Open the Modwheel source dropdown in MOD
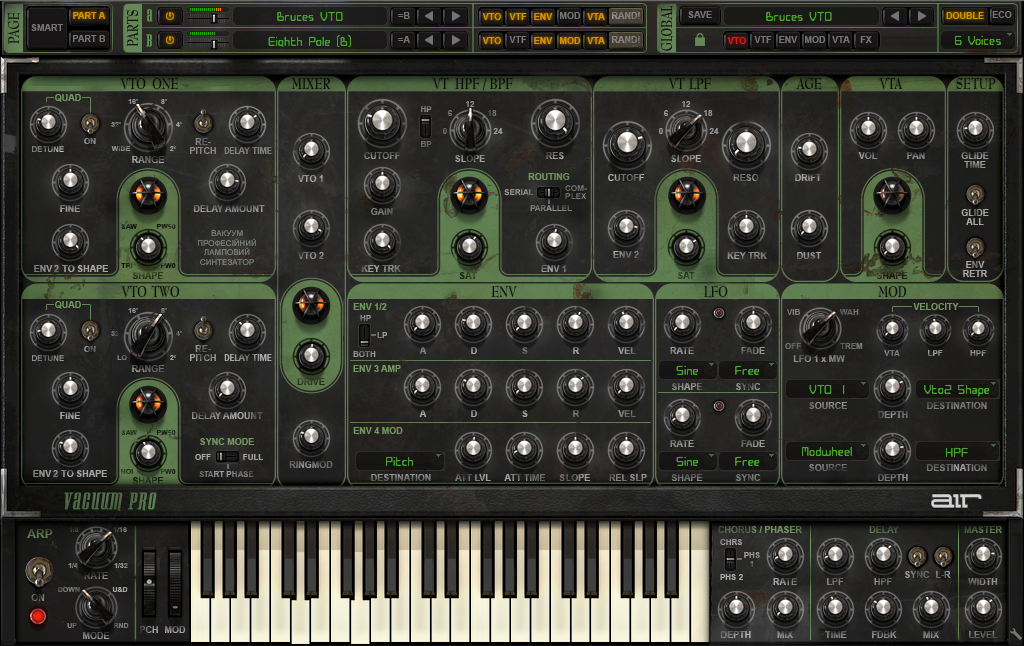Screen dimensions: 1024x646 coord(826,452)
